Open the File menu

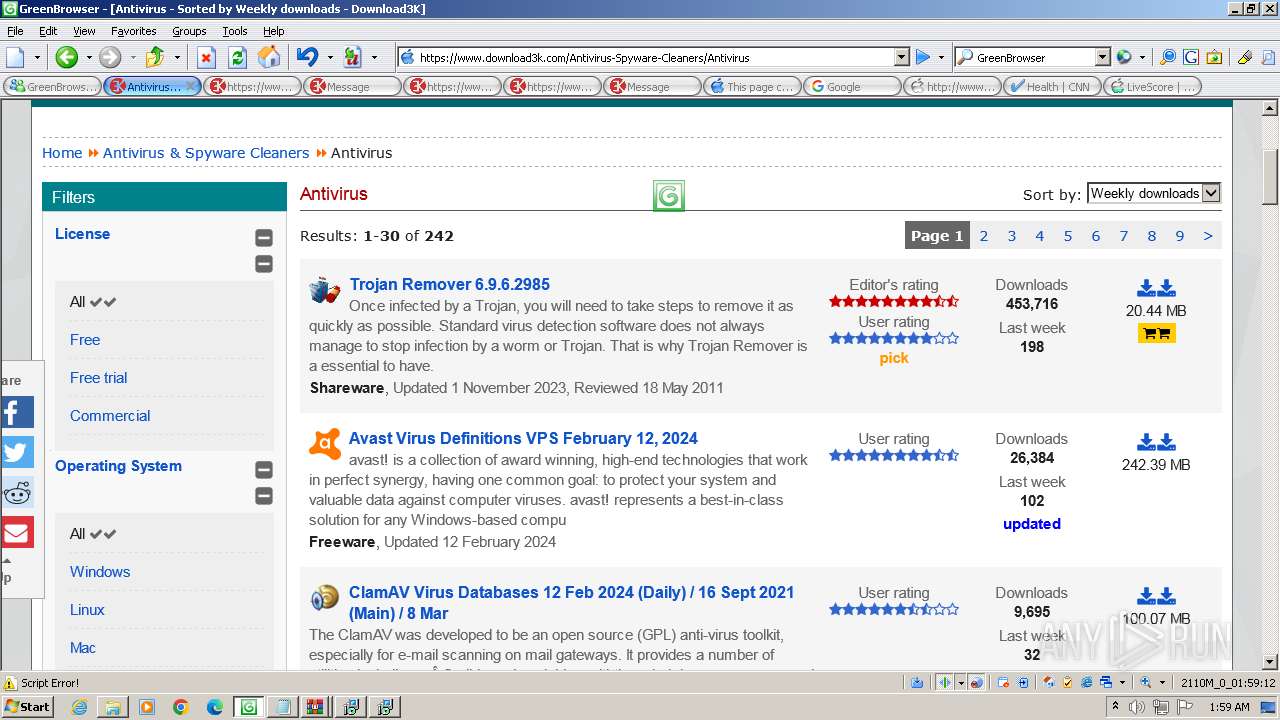pyautogui.click(x=16, y=31)
